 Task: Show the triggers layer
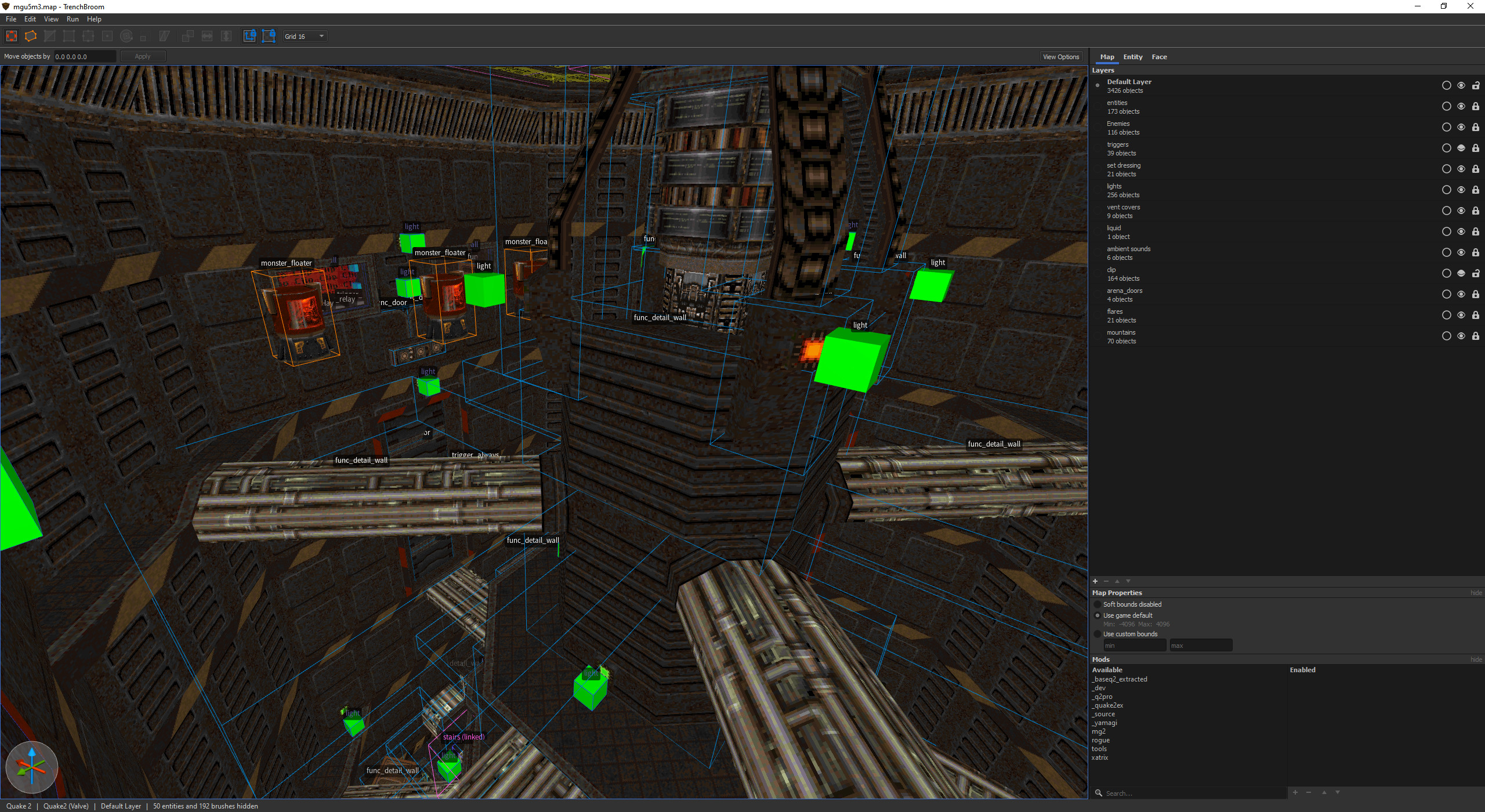[x=1461, y=148]
